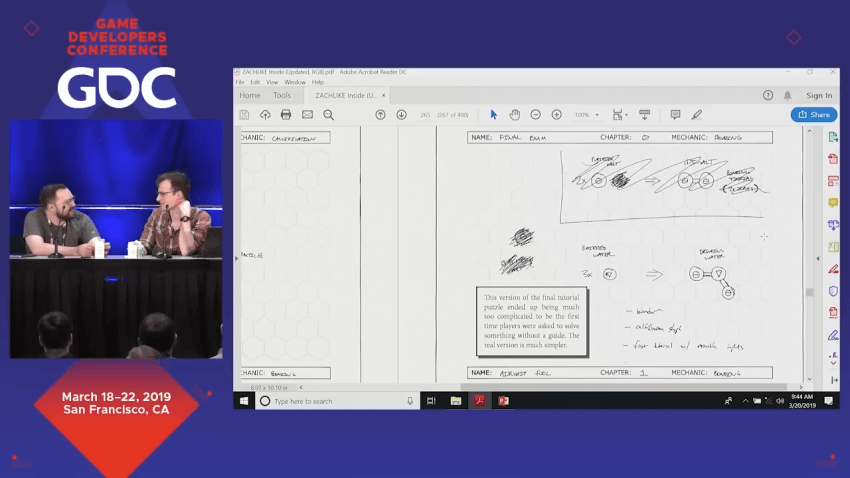Go to previous page arrow
850x478 pixels.
(381, 115)
